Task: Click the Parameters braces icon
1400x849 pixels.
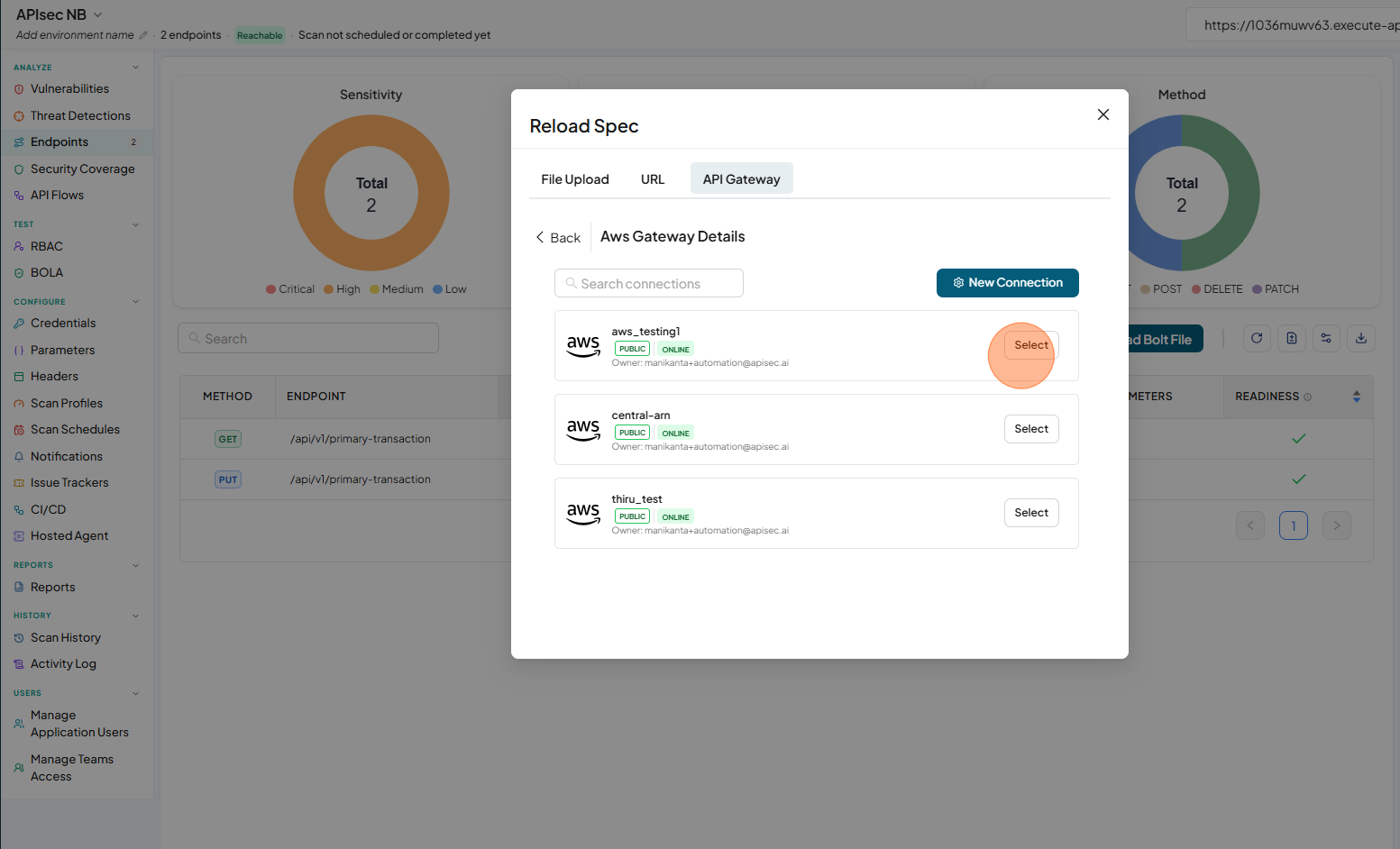Action: coord(19,351)
